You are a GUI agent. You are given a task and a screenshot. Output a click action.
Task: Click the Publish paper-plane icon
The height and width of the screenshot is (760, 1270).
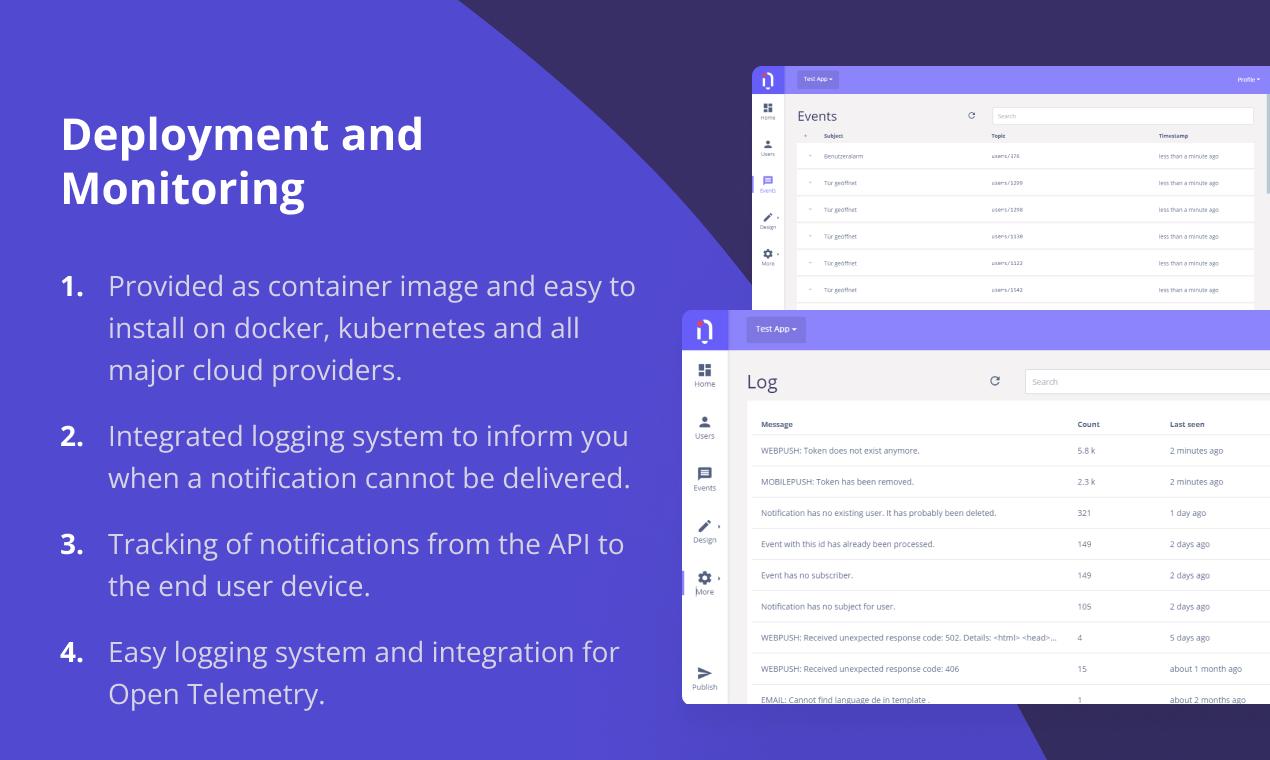tap(704, 672)
